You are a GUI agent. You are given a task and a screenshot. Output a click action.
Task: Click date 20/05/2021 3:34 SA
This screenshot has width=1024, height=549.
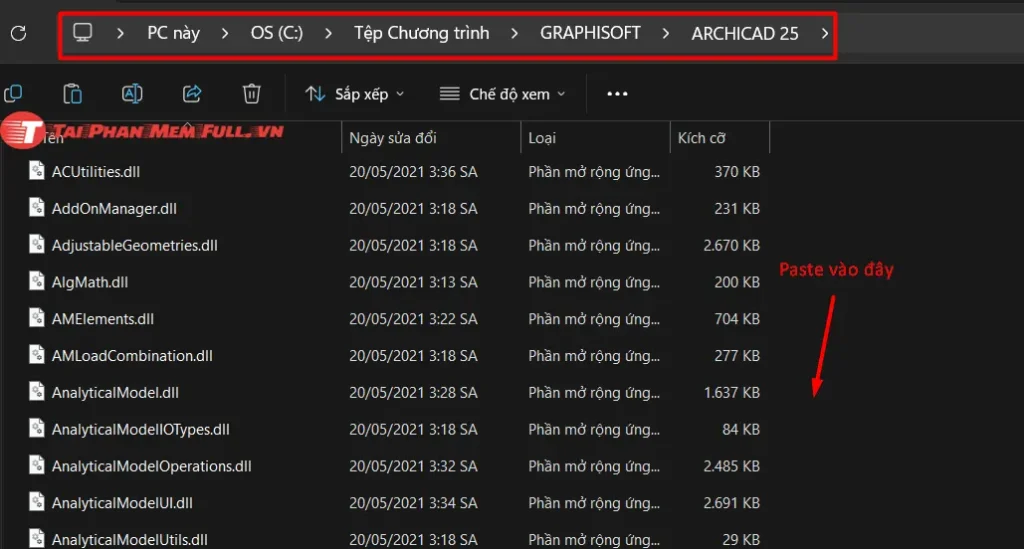[x=413, y=503]
